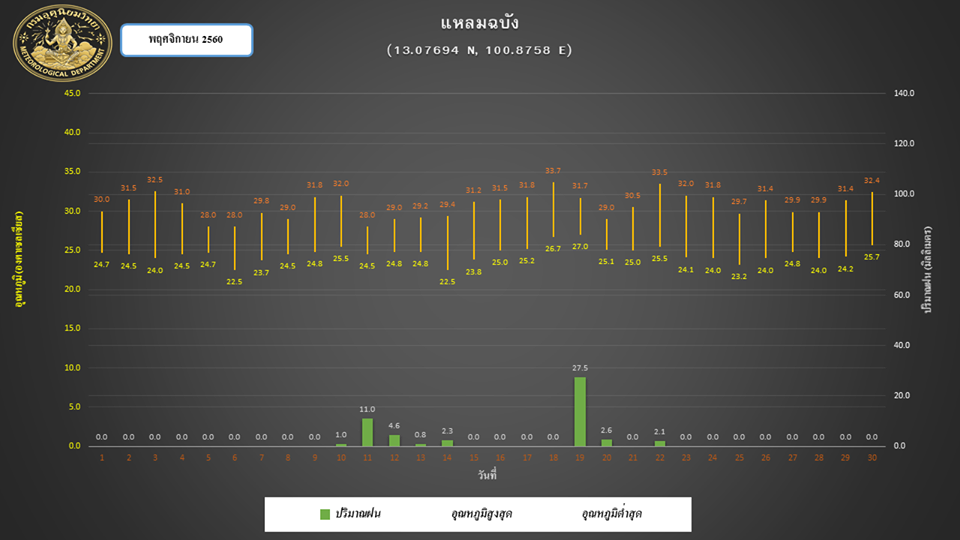Click the 60.0 tick on right axis
Viewport: 960px width, 540px height.
pyautogui.click(x=902, y=295)
